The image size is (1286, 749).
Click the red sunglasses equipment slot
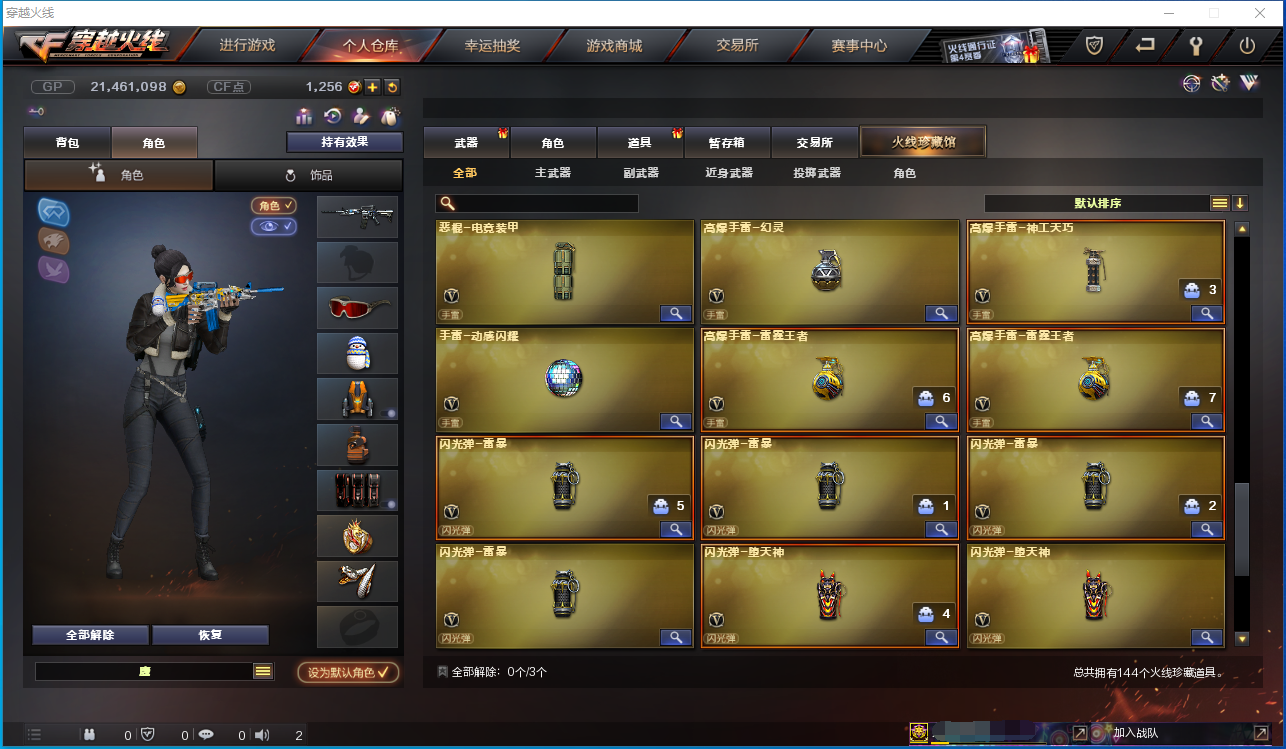357,309
